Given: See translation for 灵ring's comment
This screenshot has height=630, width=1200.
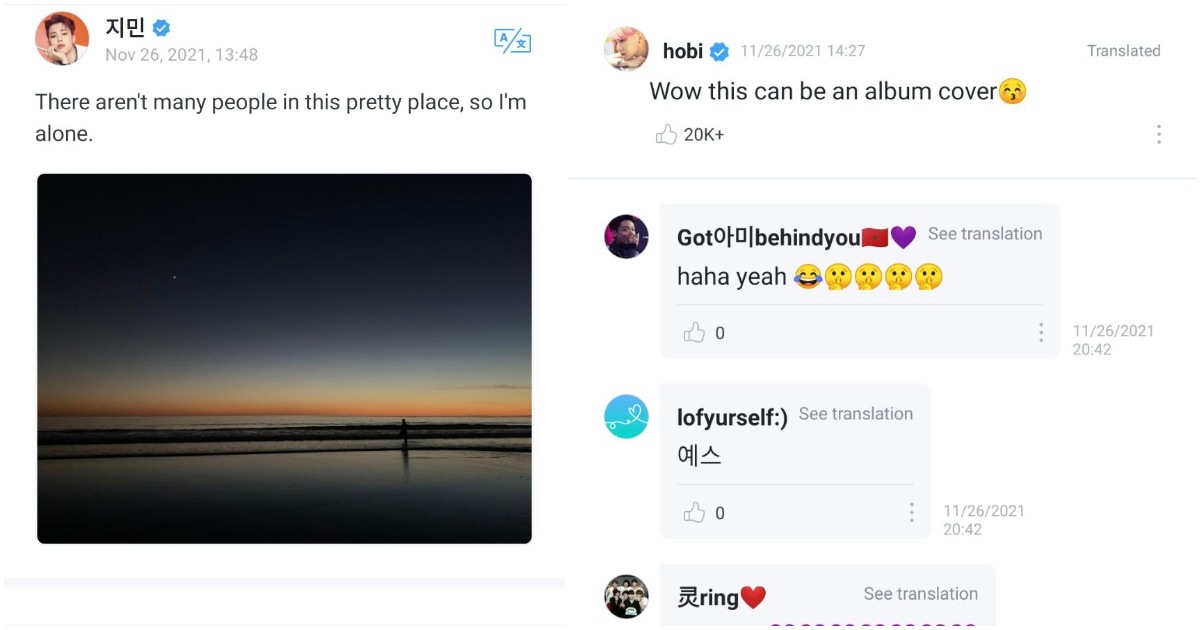Looking at the screenshot, I should [921, 594].
